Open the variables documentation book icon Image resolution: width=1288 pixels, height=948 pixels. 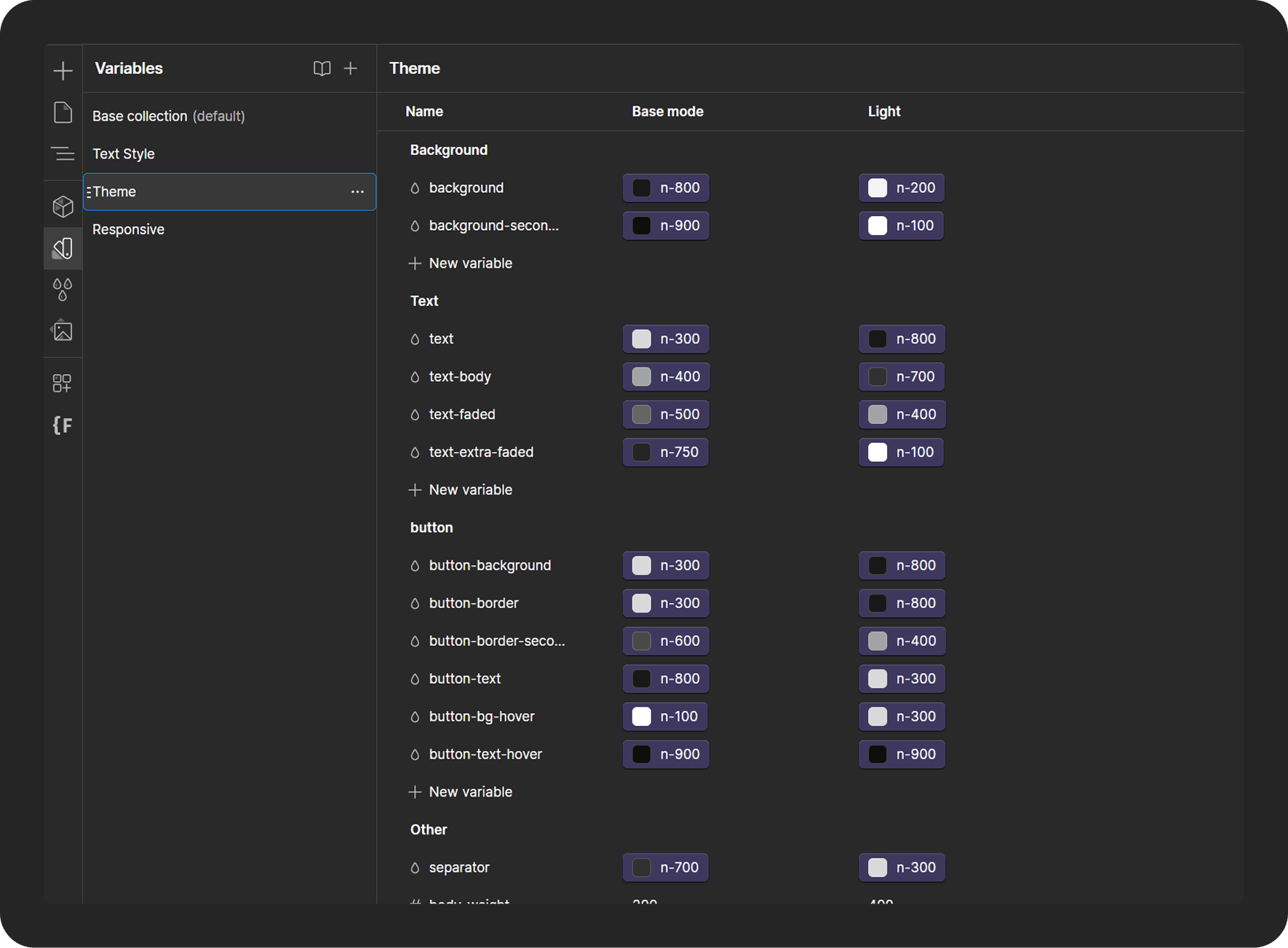322,68
